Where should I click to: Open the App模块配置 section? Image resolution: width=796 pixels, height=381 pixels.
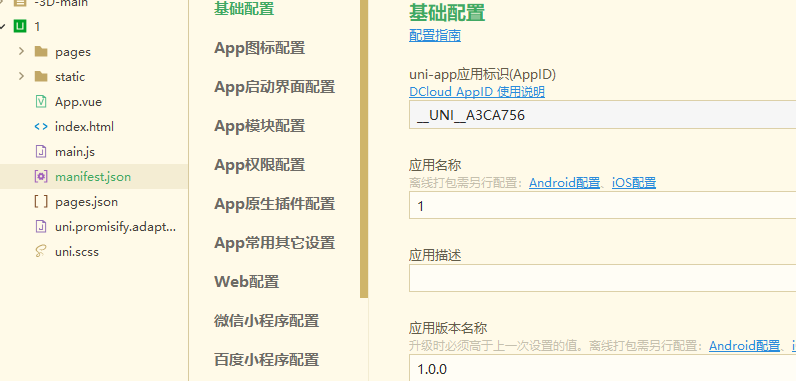click(259, 126)
